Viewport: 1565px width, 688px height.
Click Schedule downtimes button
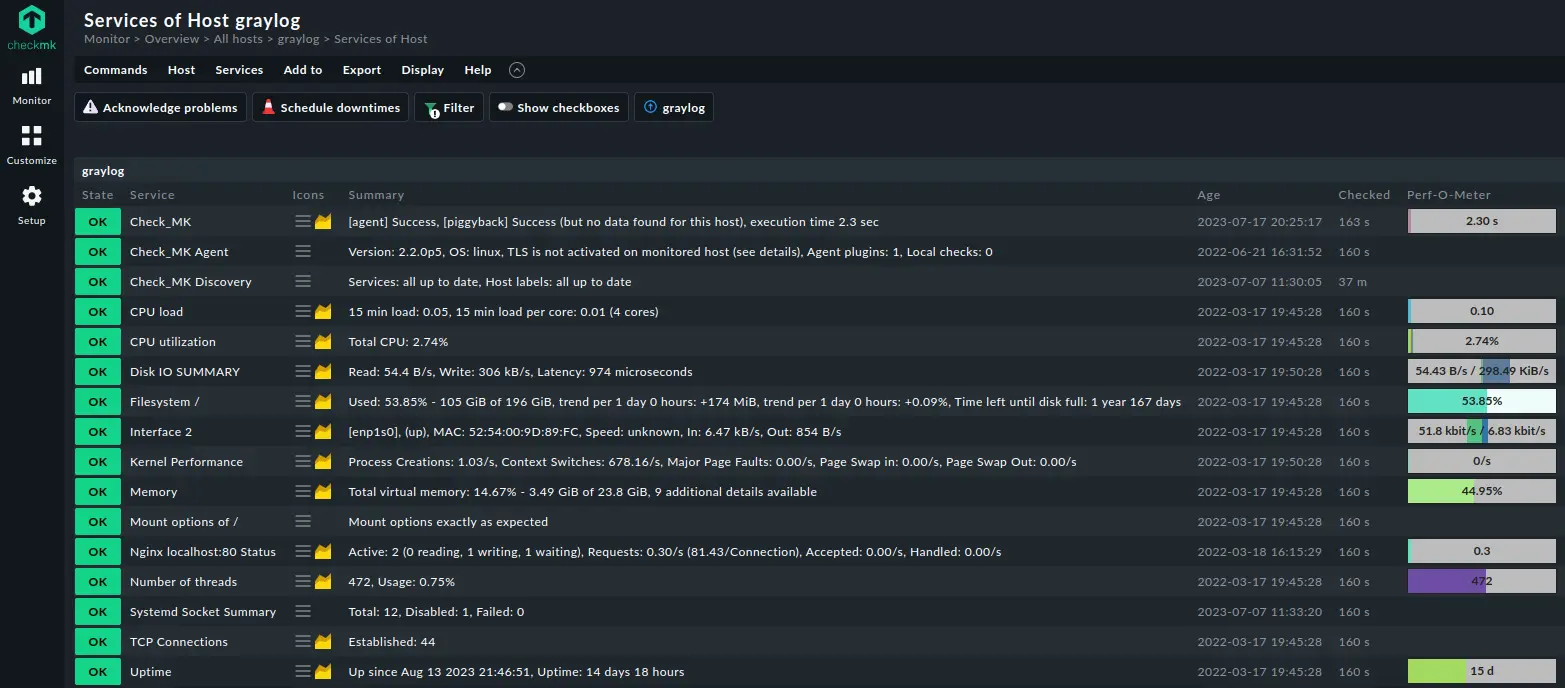[x=330, y=108]
